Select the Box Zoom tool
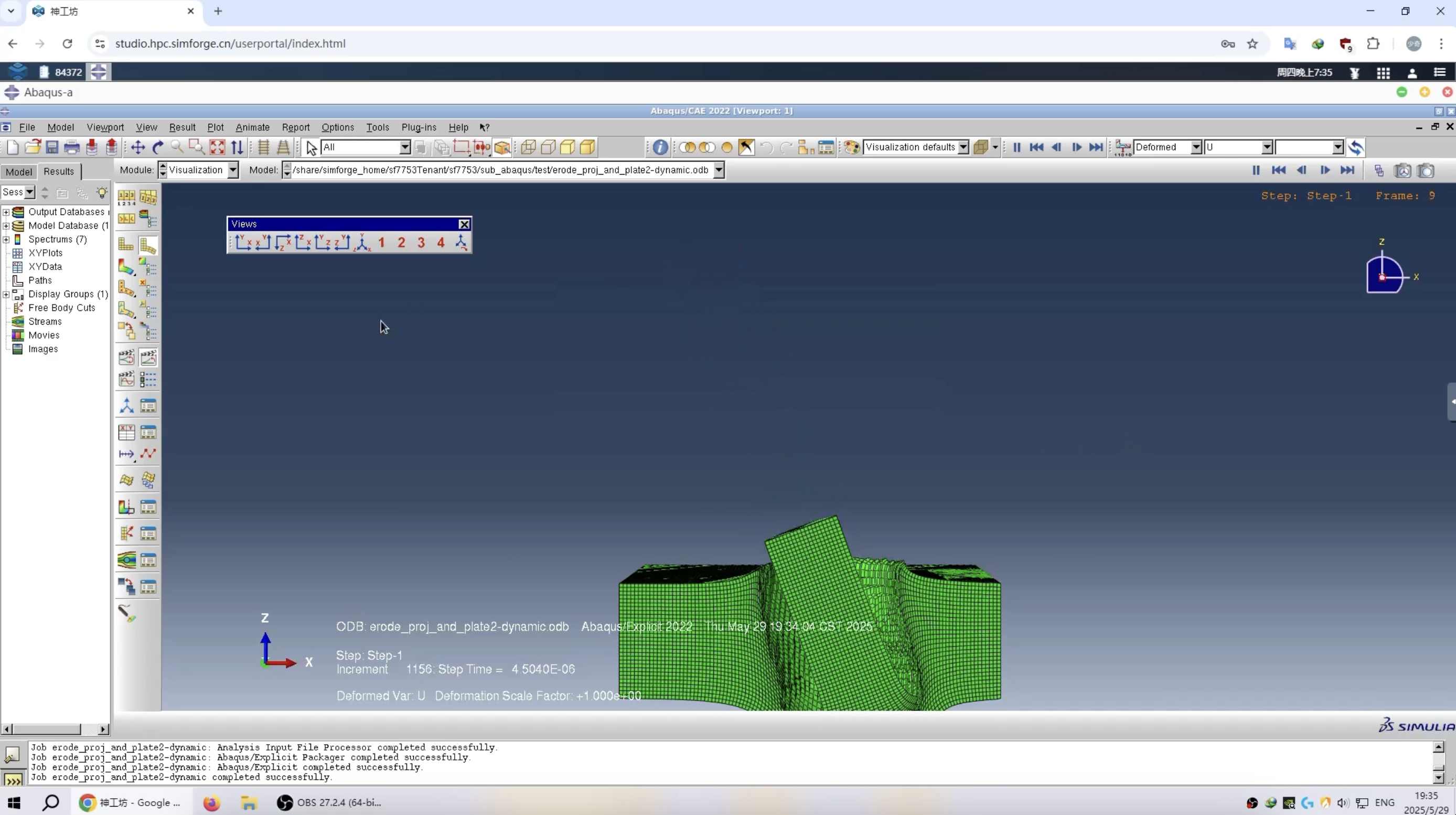This screenshot has width=1456, height=815. click(x=197, y=147)
